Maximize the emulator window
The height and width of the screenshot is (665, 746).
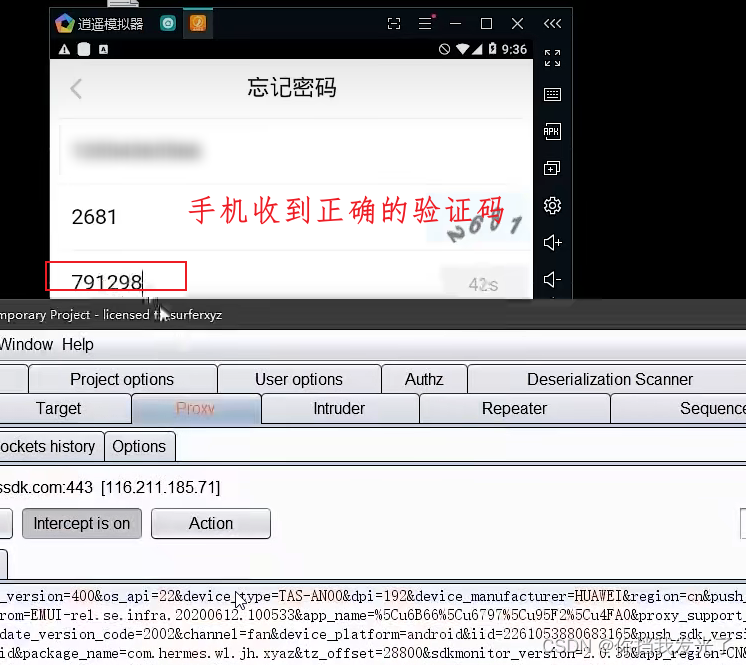click(x=486, y=23)
